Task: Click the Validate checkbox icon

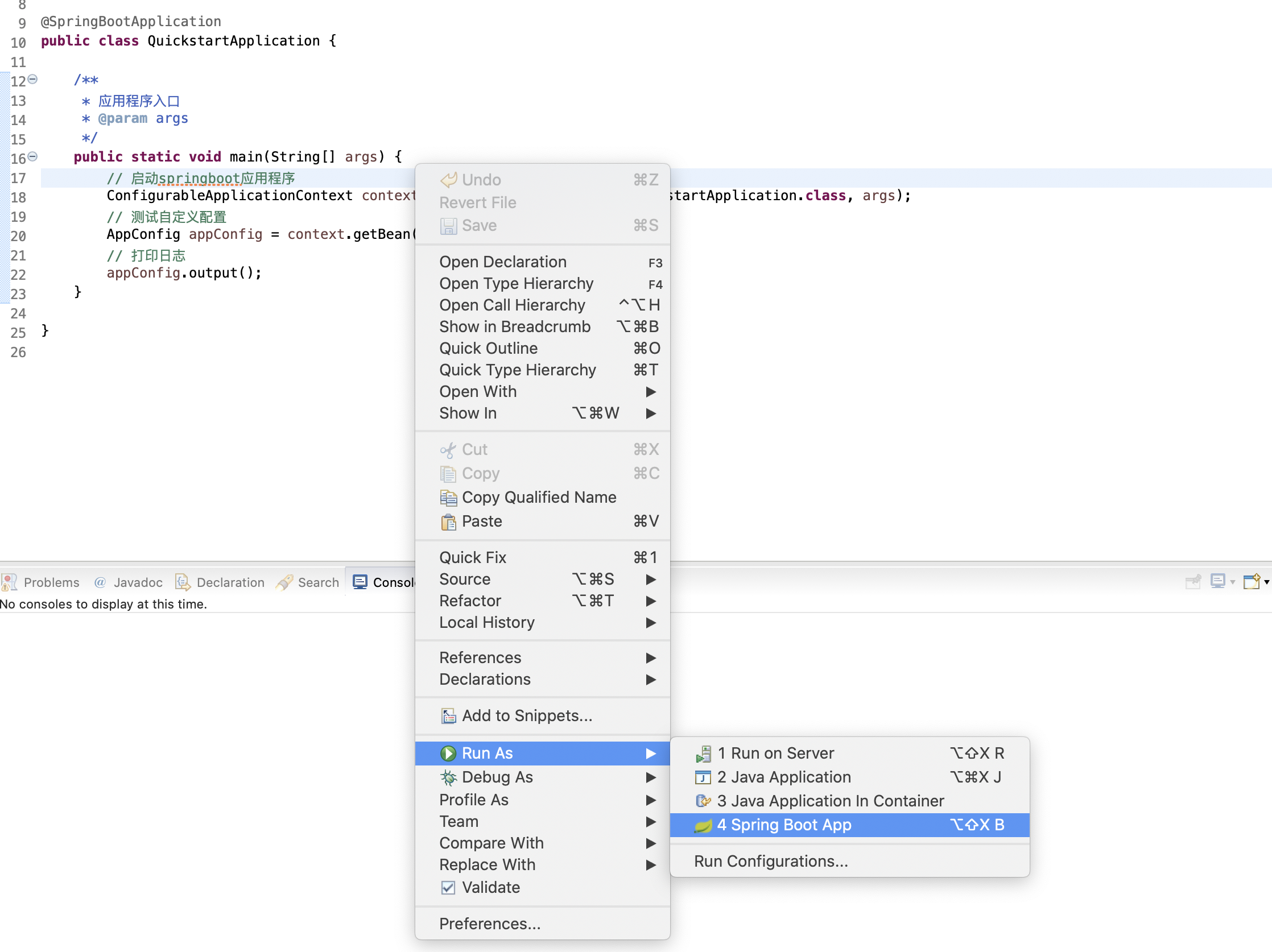Action: [x=448, y=888]
